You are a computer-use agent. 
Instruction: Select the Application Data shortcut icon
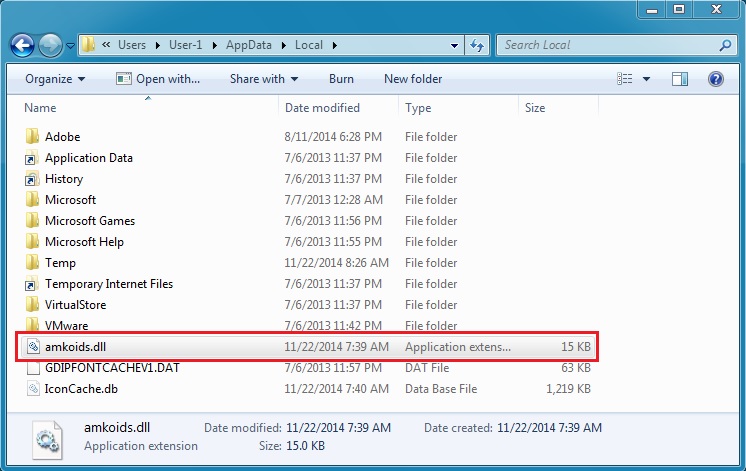tap(32, 157)
